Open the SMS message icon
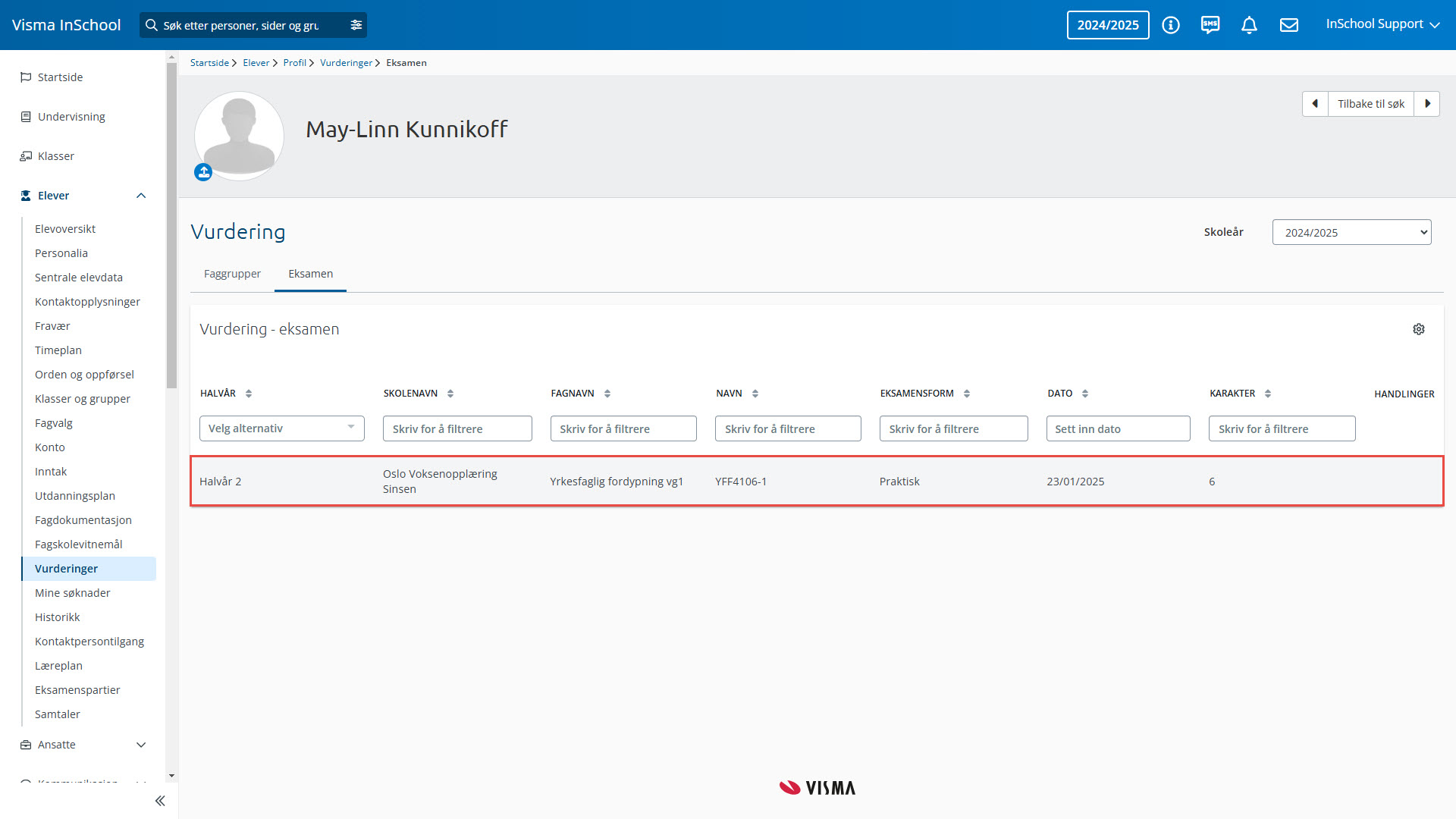The height and width of the screenshot is (819, 1456). 1210,25
